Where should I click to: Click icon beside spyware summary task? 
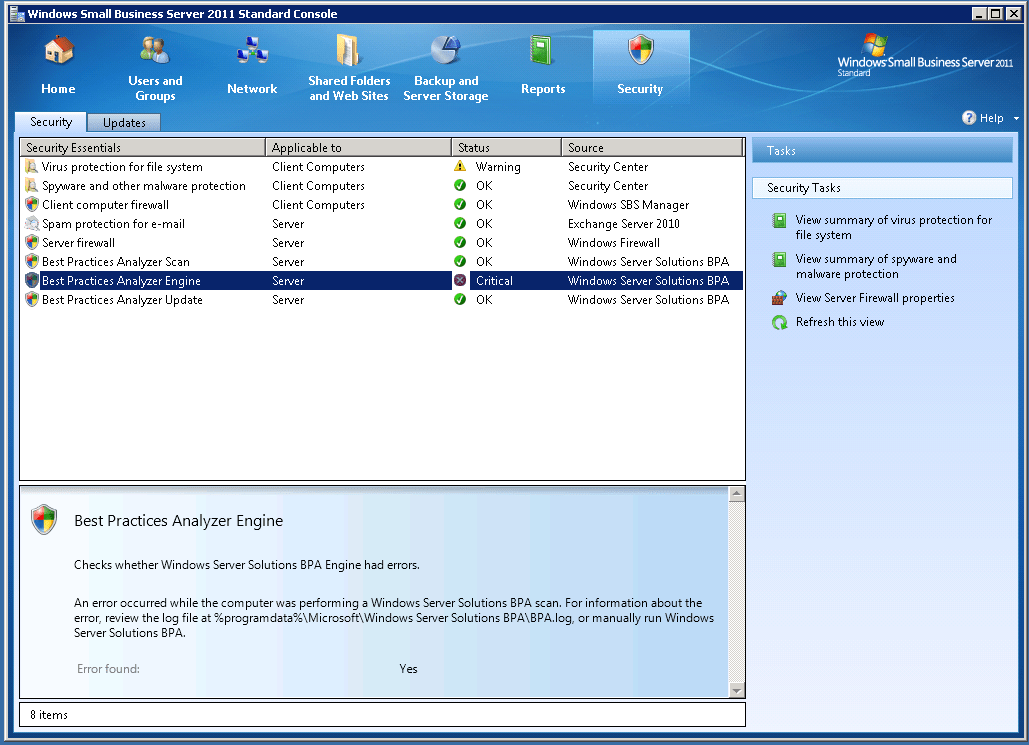pyautogui.click(x=779, y=259)
